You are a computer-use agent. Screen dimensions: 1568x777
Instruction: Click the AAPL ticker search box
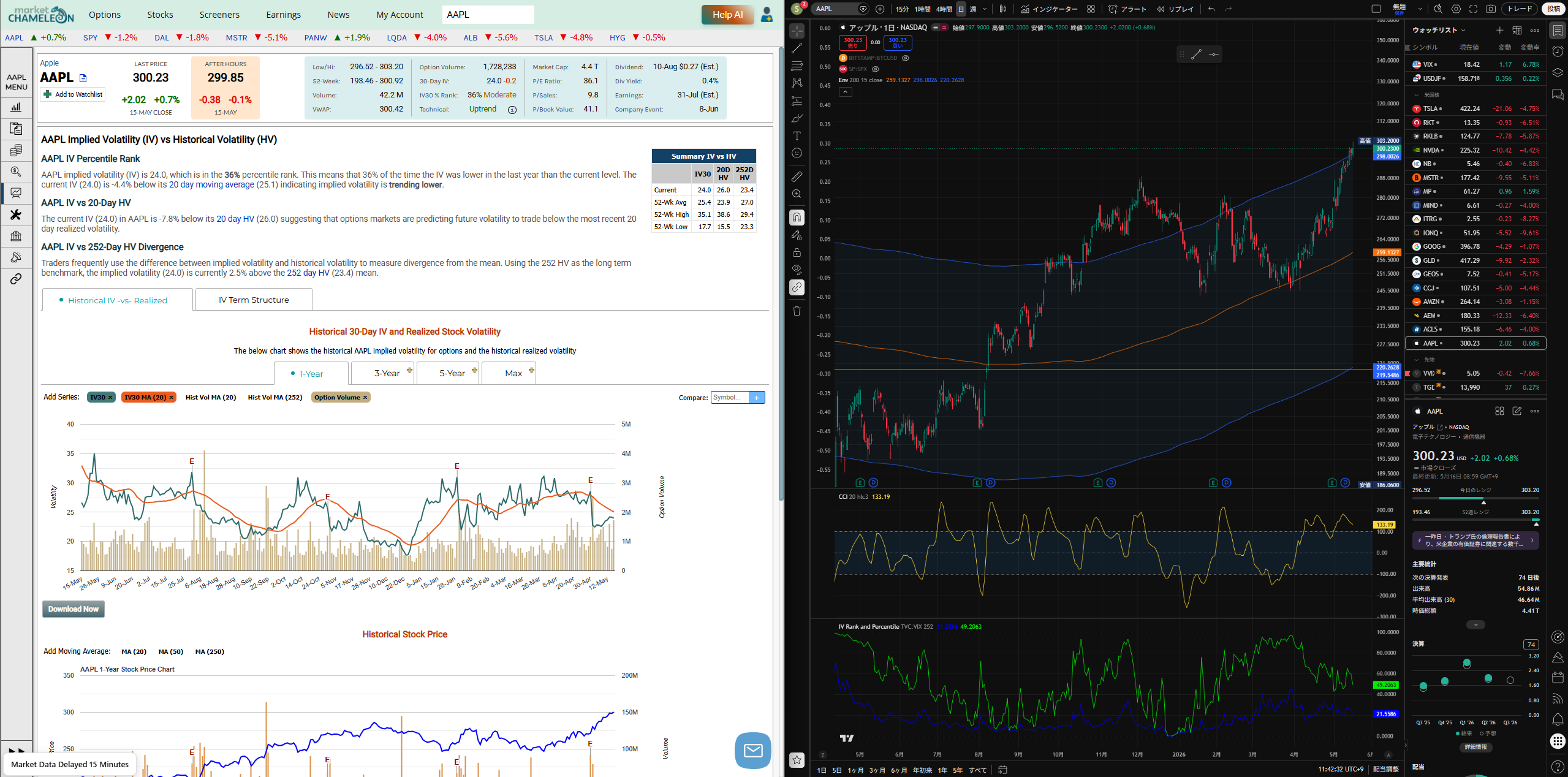tap(488, 15)
